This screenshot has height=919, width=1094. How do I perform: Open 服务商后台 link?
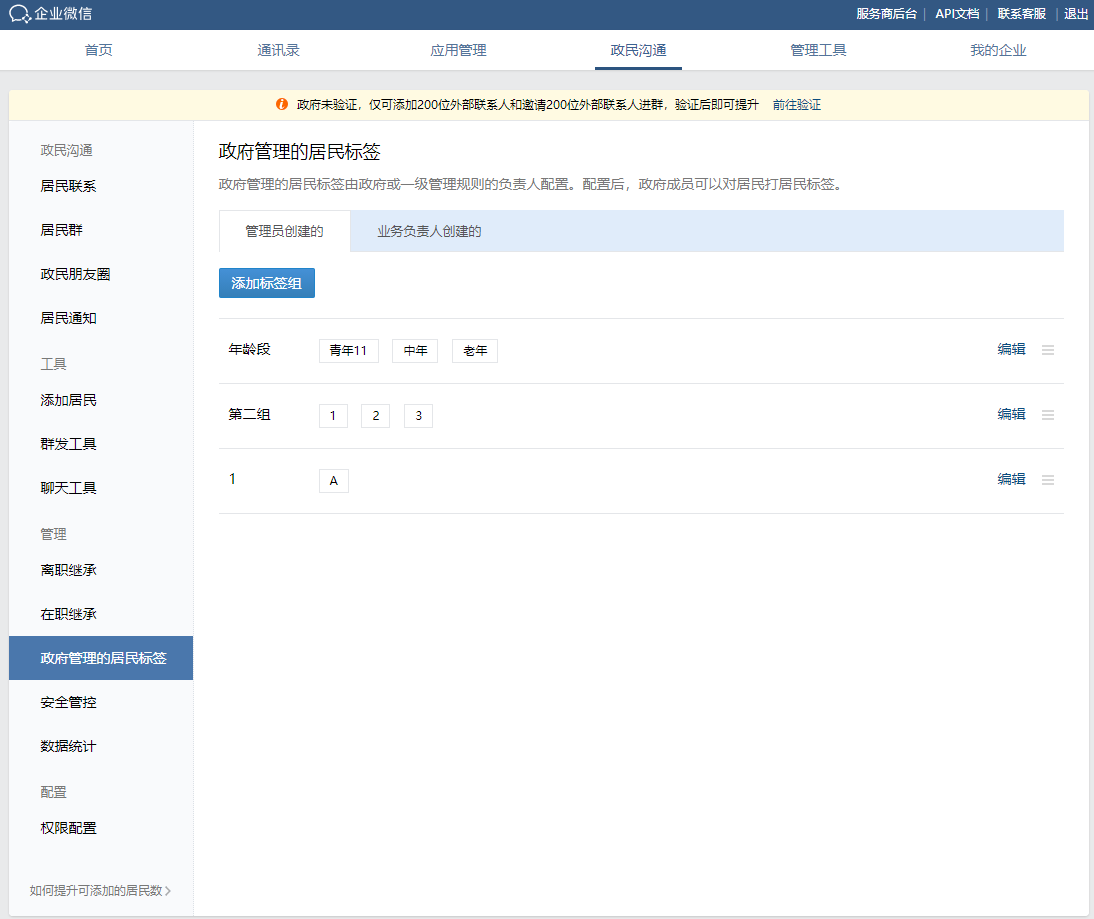[x=886, y=14]
